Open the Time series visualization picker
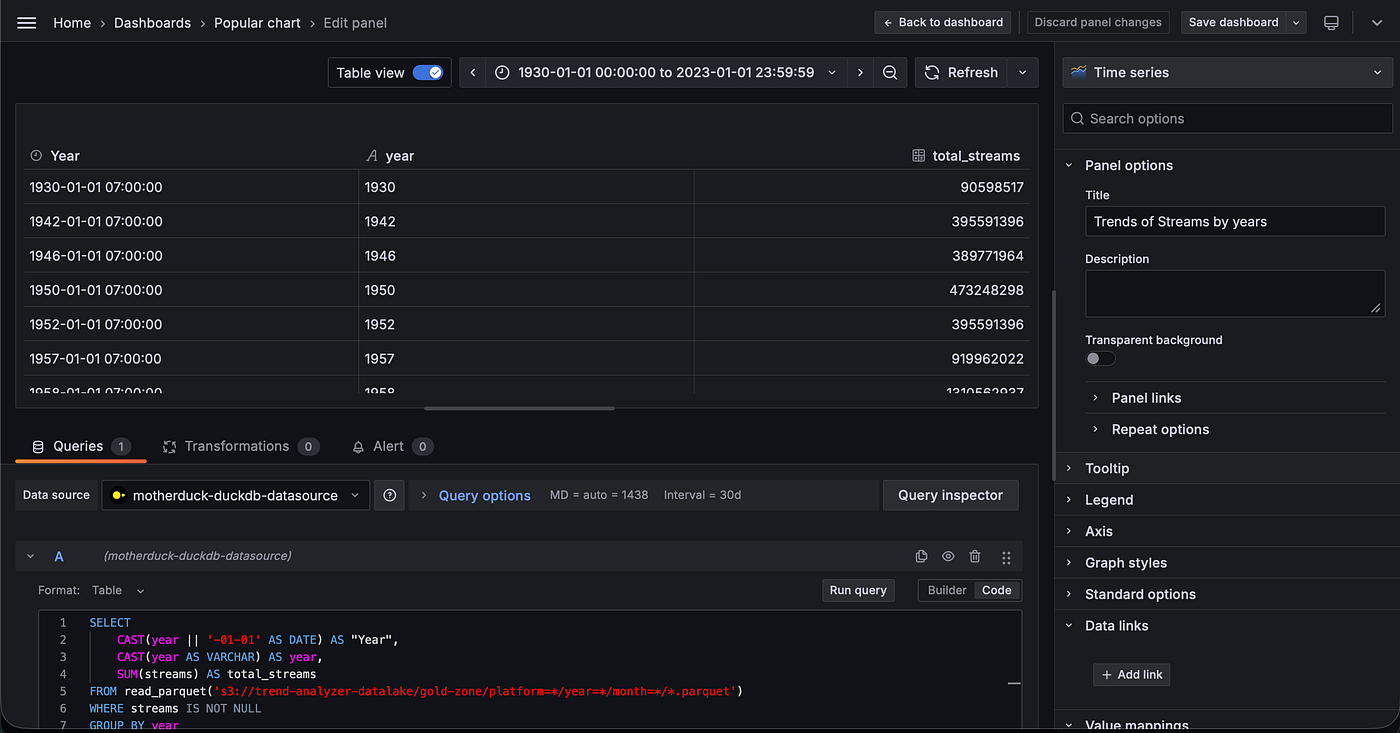 pyautogui.click(x=1227, y=72)
